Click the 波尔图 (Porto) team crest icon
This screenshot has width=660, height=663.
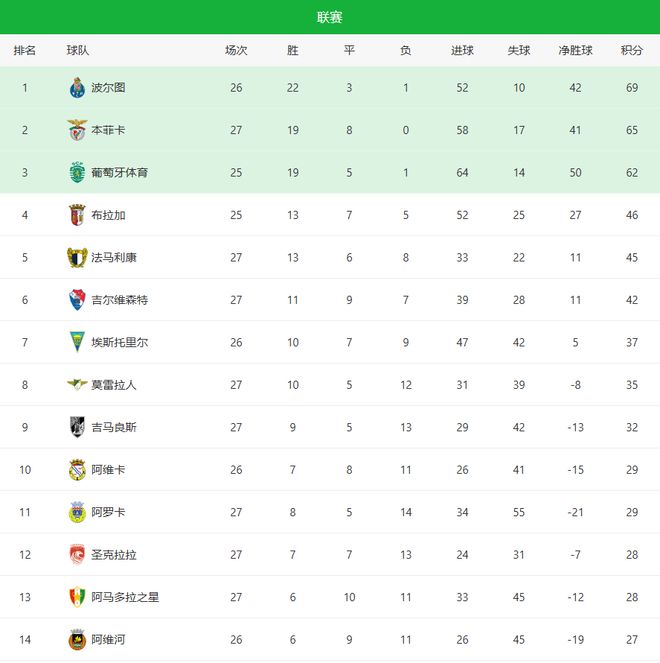(77, 88)
